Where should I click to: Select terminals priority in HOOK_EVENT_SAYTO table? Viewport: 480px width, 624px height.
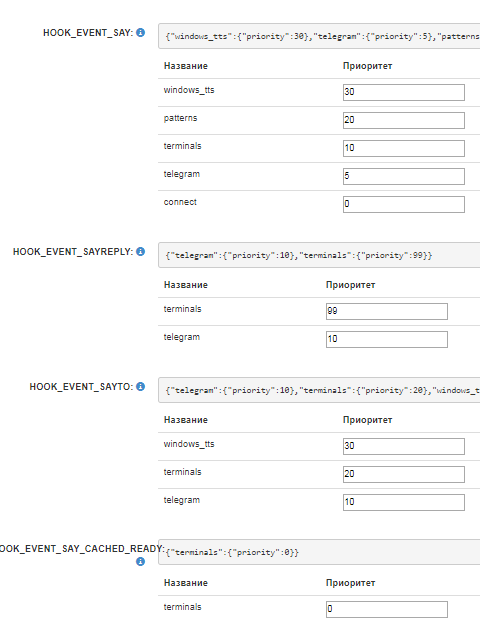click(404, 474)
